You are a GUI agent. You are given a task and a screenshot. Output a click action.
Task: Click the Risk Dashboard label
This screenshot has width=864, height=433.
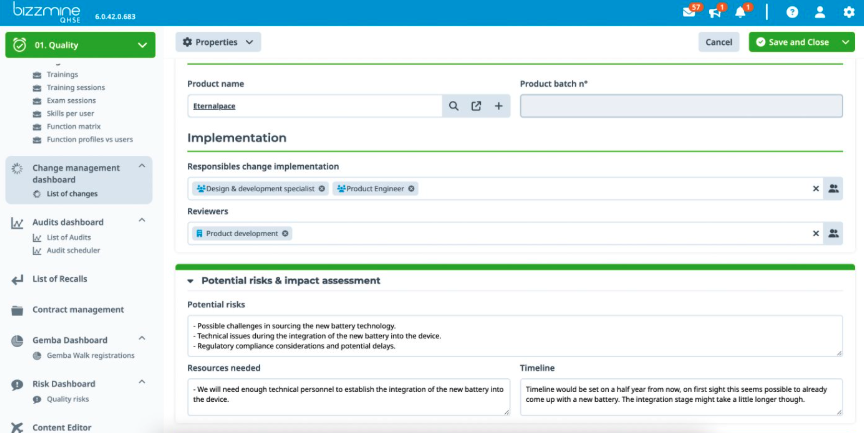63,384
